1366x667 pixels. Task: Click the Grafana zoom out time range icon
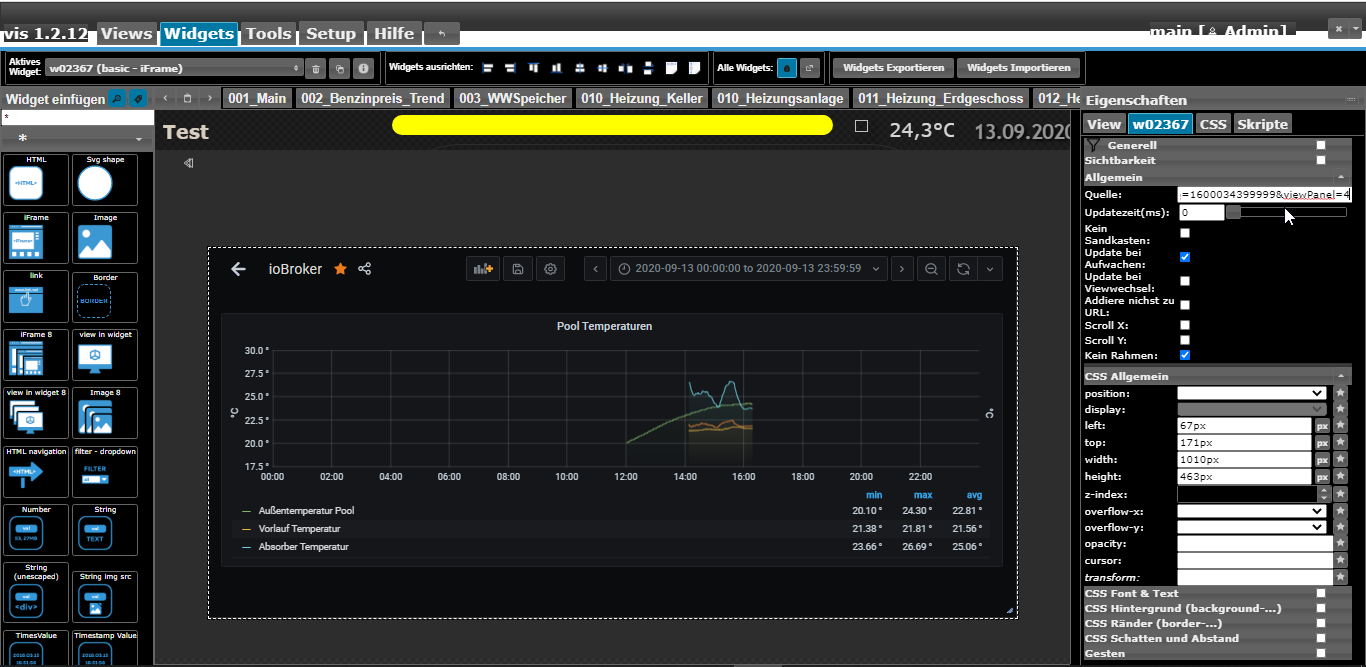tap(931, 269)
